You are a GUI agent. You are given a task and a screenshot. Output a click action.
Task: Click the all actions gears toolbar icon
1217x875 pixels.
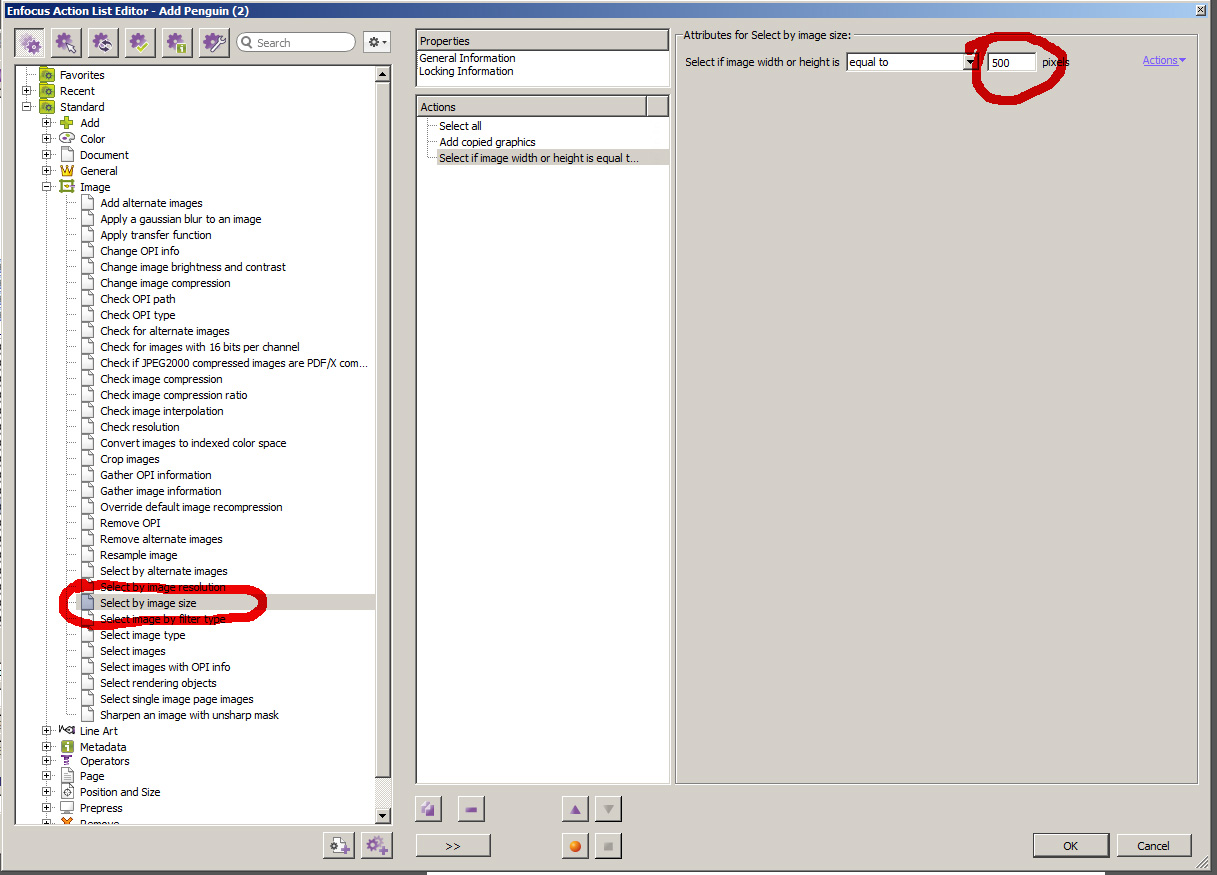point(30,43)
